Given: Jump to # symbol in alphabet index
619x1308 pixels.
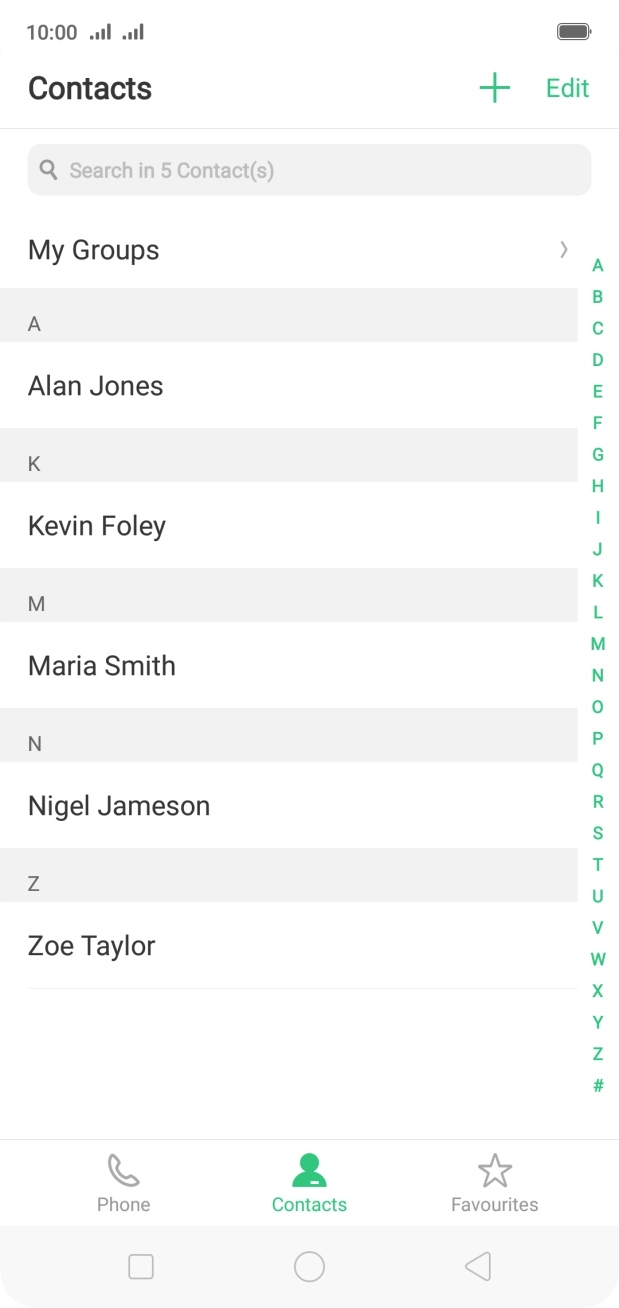Looking at the screenshot, I should coord(598,1085).
